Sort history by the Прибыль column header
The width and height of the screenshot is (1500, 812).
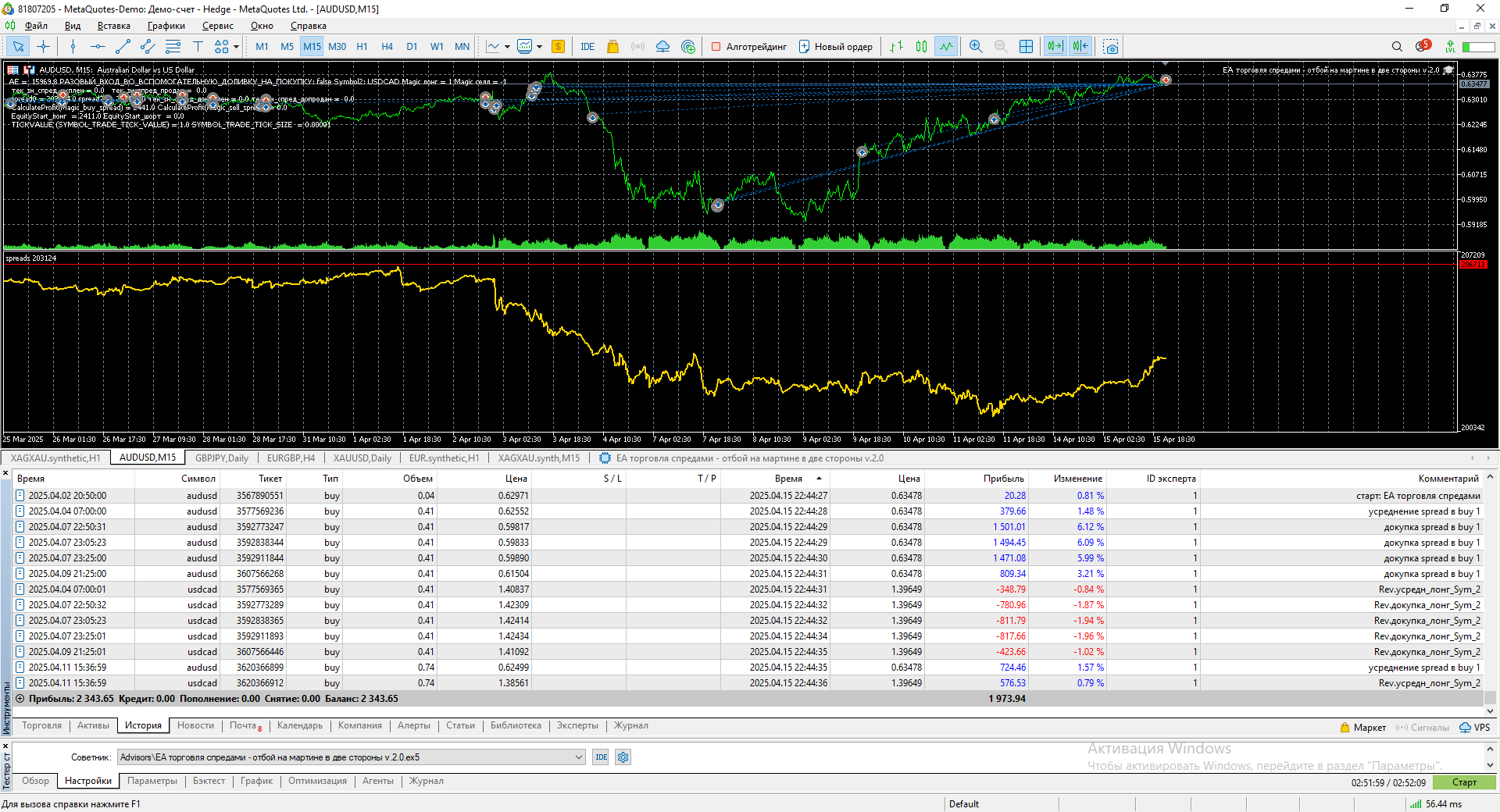coord(1003,479)
